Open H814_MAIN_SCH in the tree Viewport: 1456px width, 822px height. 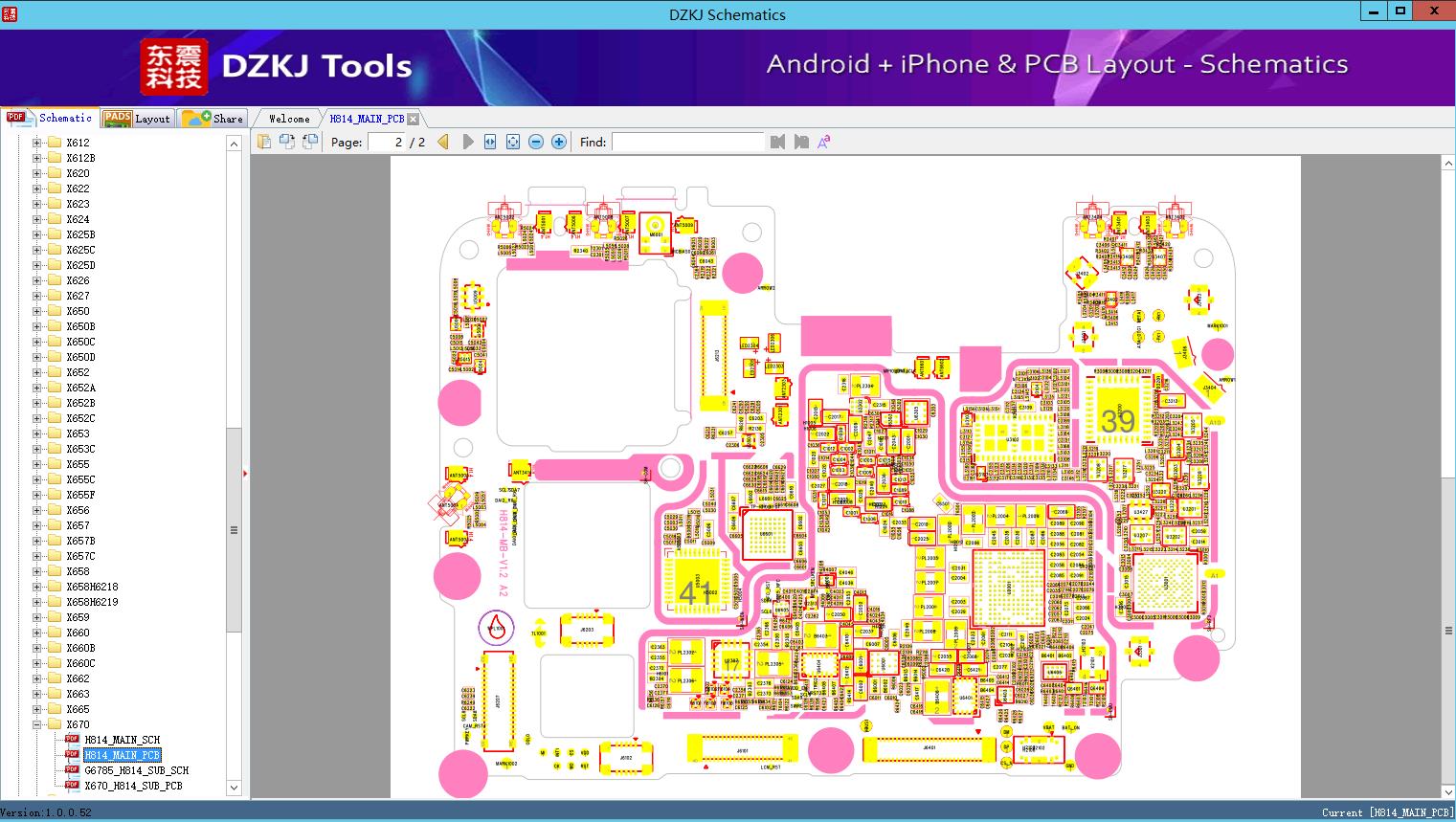click(x=123, y=740)
